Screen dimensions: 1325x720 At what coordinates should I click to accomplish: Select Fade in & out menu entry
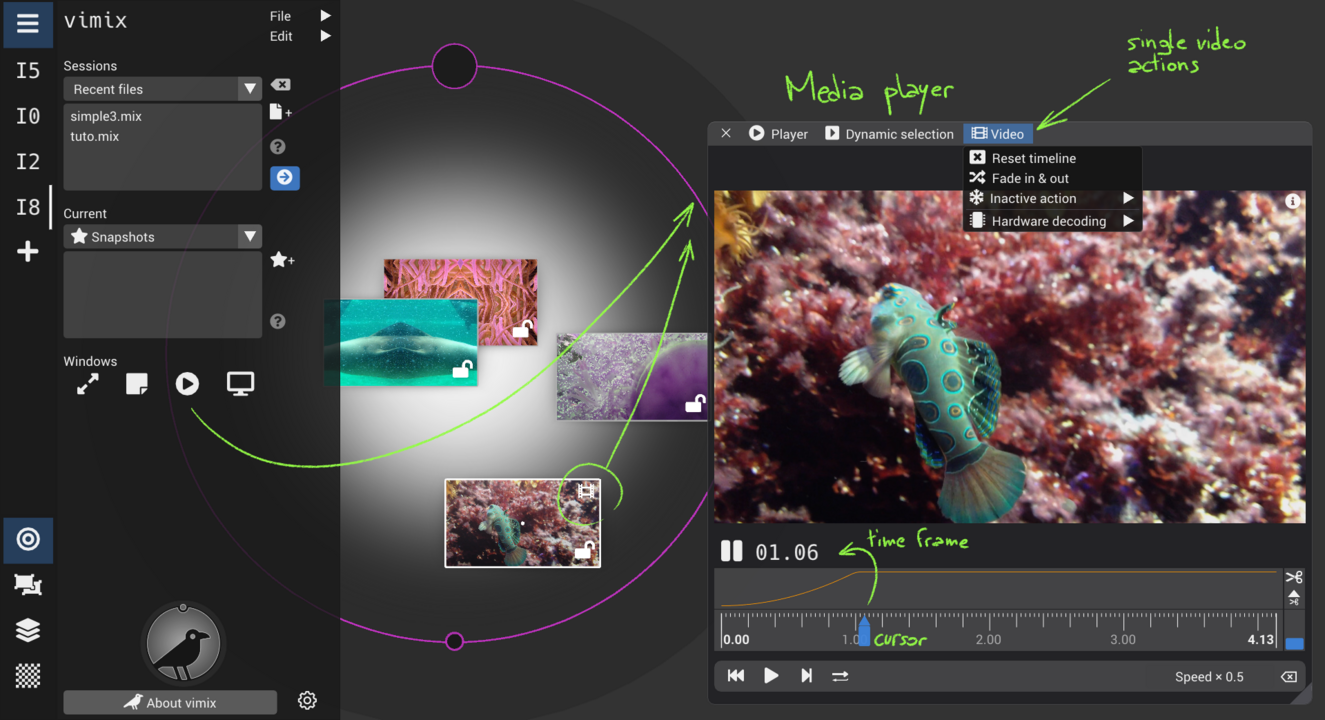coord(1030,178)
